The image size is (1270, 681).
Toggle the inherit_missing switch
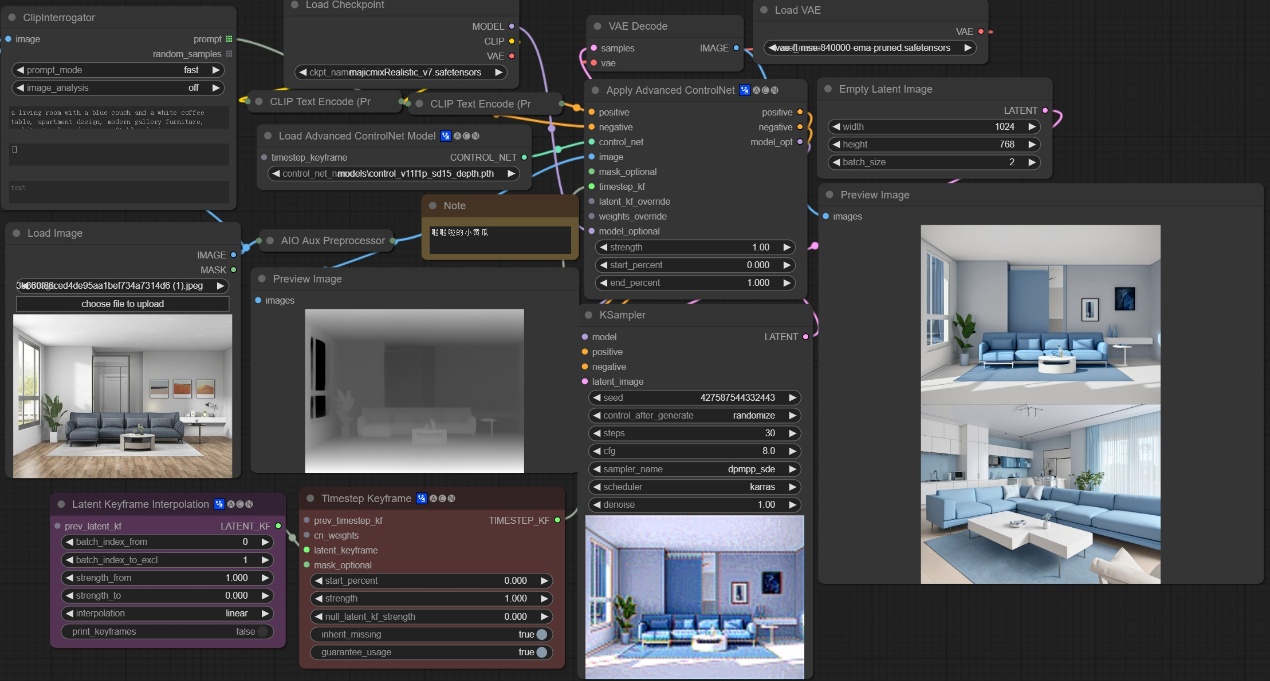(x=541, y=634)
